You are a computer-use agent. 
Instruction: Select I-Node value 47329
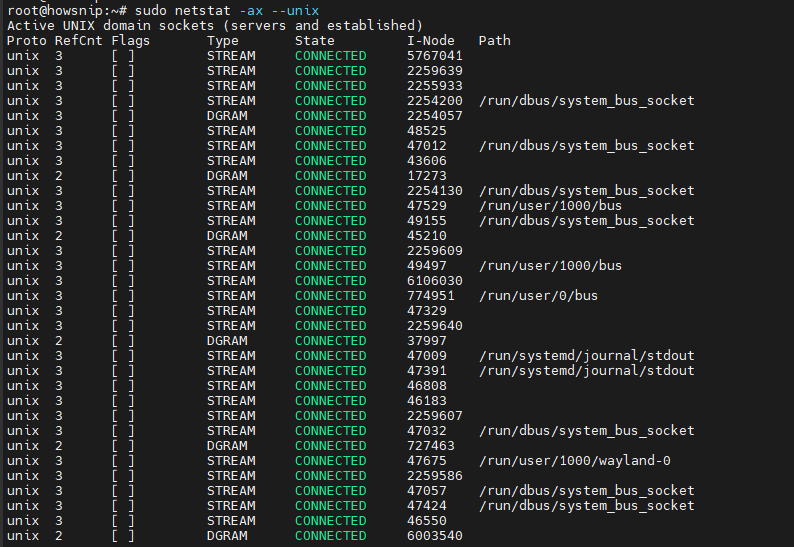pyautogui.click(x=426, y=311)
